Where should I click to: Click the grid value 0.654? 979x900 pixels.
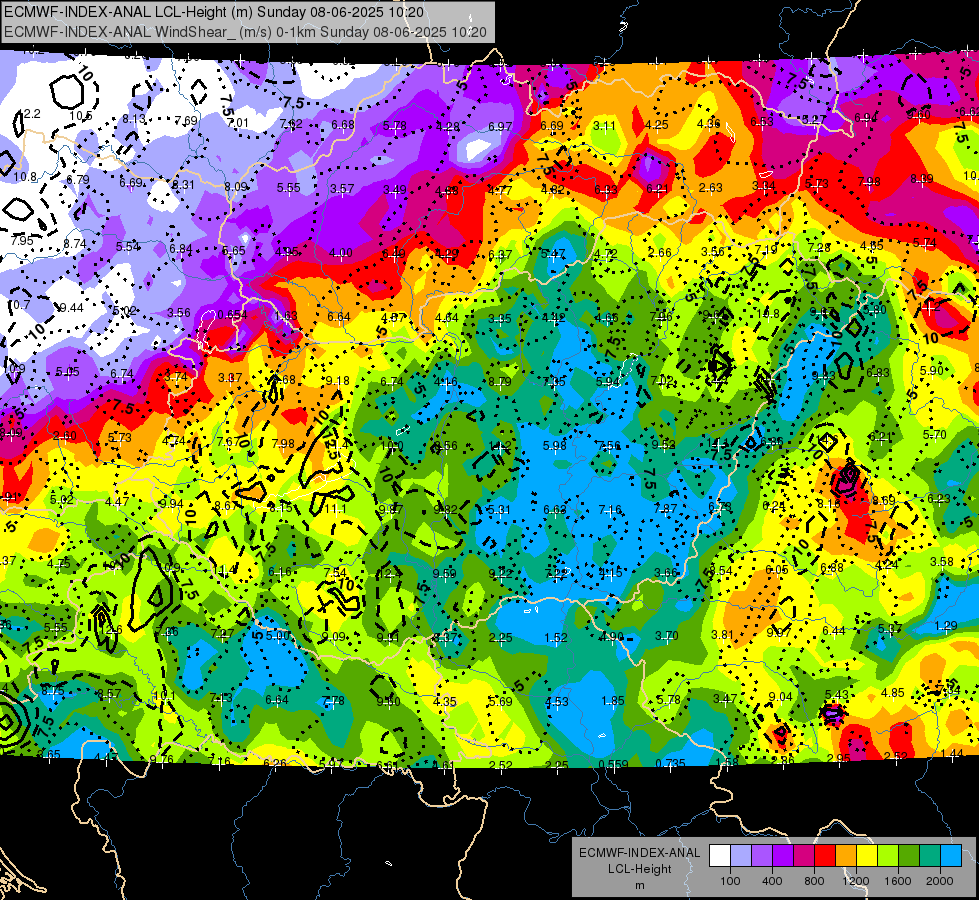[232, 315]
